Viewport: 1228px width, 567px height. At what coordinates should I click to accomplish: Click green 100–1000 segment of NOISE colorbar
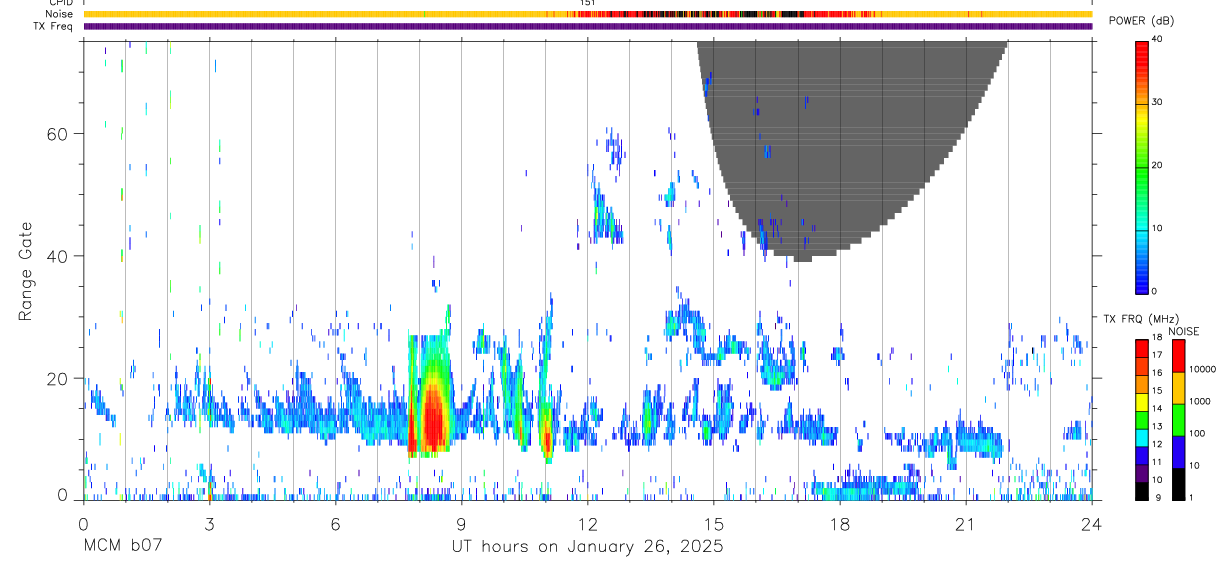pos(1178,419)
